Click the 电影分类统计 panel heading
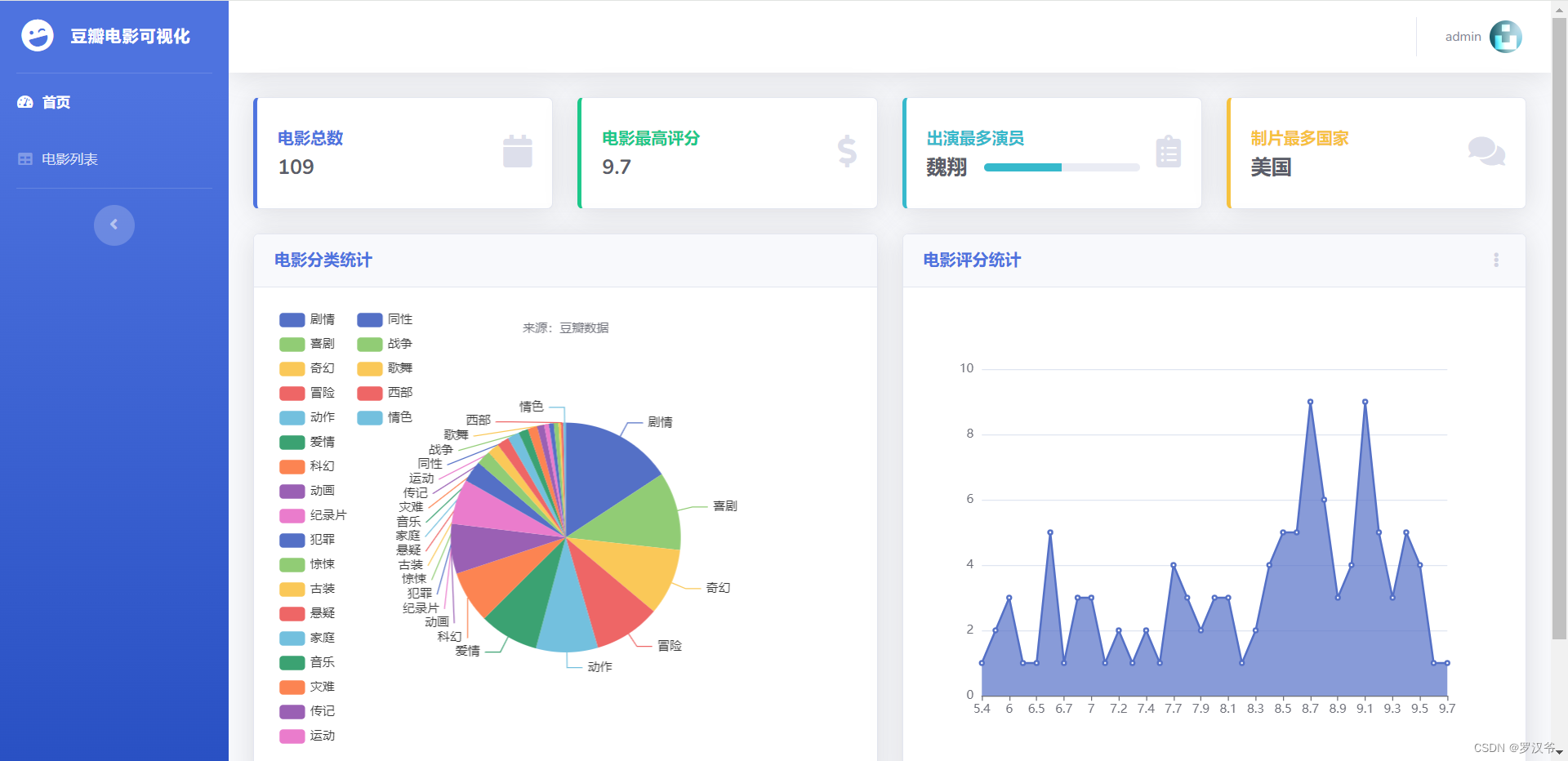This screenshot has height=761, width=1568. 323,260
